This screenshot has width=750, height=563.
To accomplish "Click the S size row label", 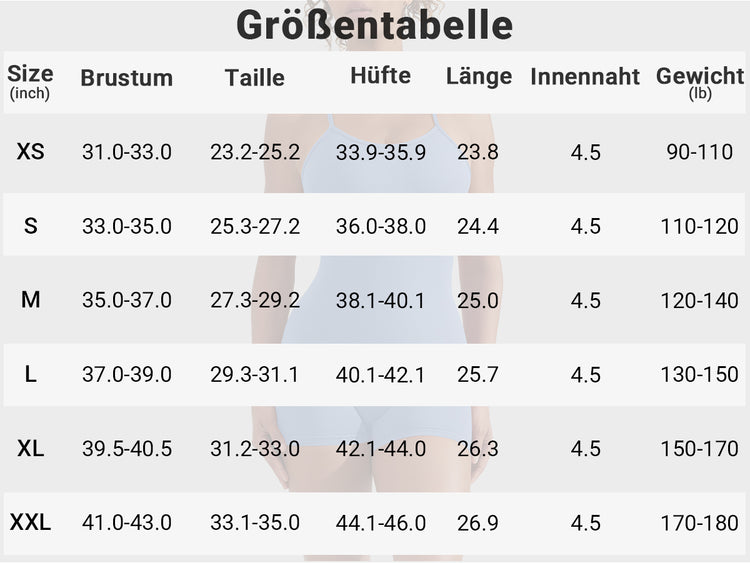I will (x=31, y=226).
